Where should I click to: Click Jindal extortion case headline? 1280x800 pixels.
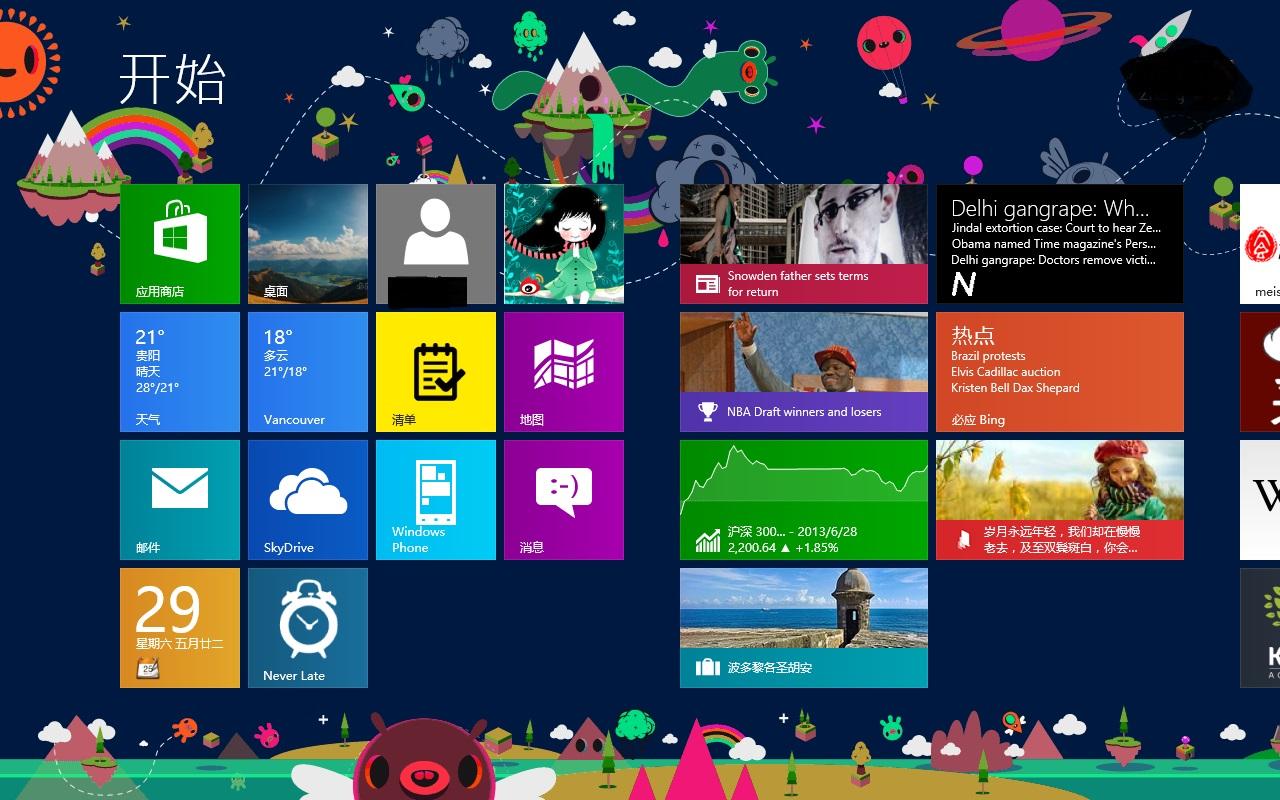(1055, 228)
